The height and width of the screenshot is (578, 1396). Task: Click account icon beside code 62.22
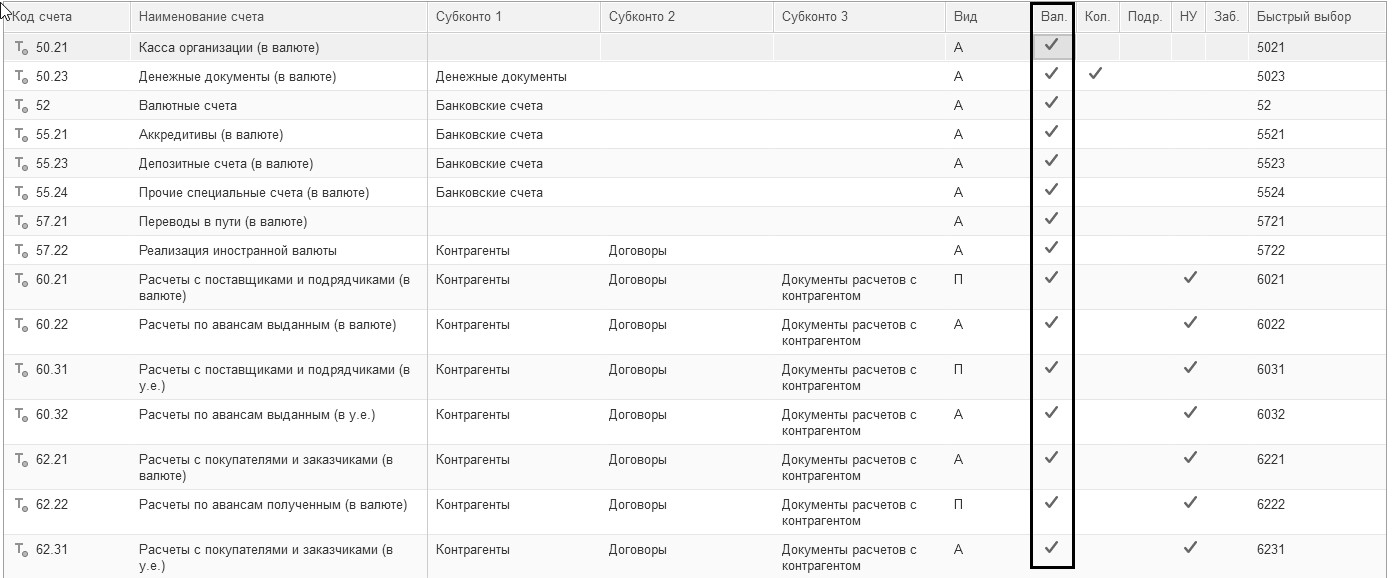tap(21, 505)
